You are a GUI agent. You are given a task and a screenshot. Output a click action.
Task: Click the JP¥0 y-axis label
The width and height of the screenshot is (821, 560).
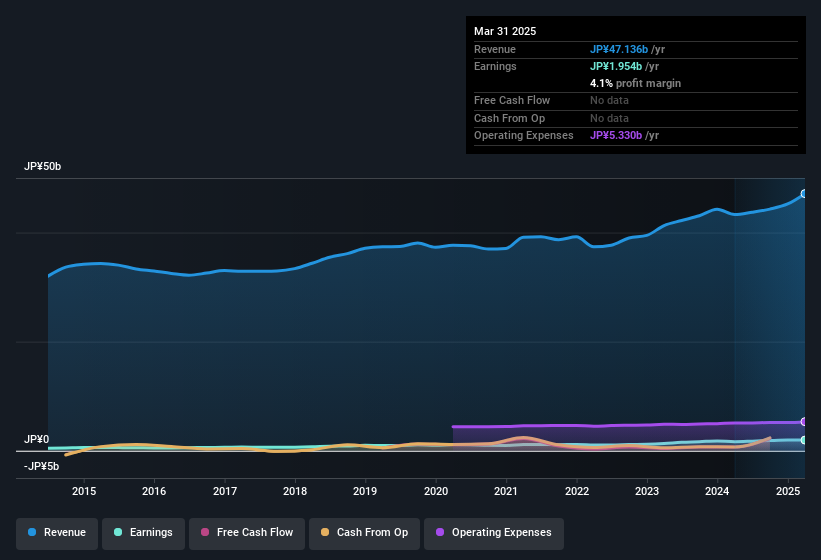[37, 439]
